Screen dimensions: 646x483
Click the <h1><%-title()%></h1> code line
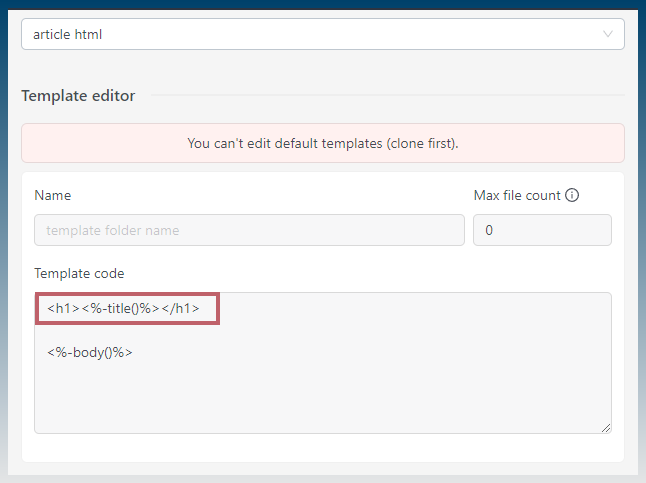coord(123,308)
